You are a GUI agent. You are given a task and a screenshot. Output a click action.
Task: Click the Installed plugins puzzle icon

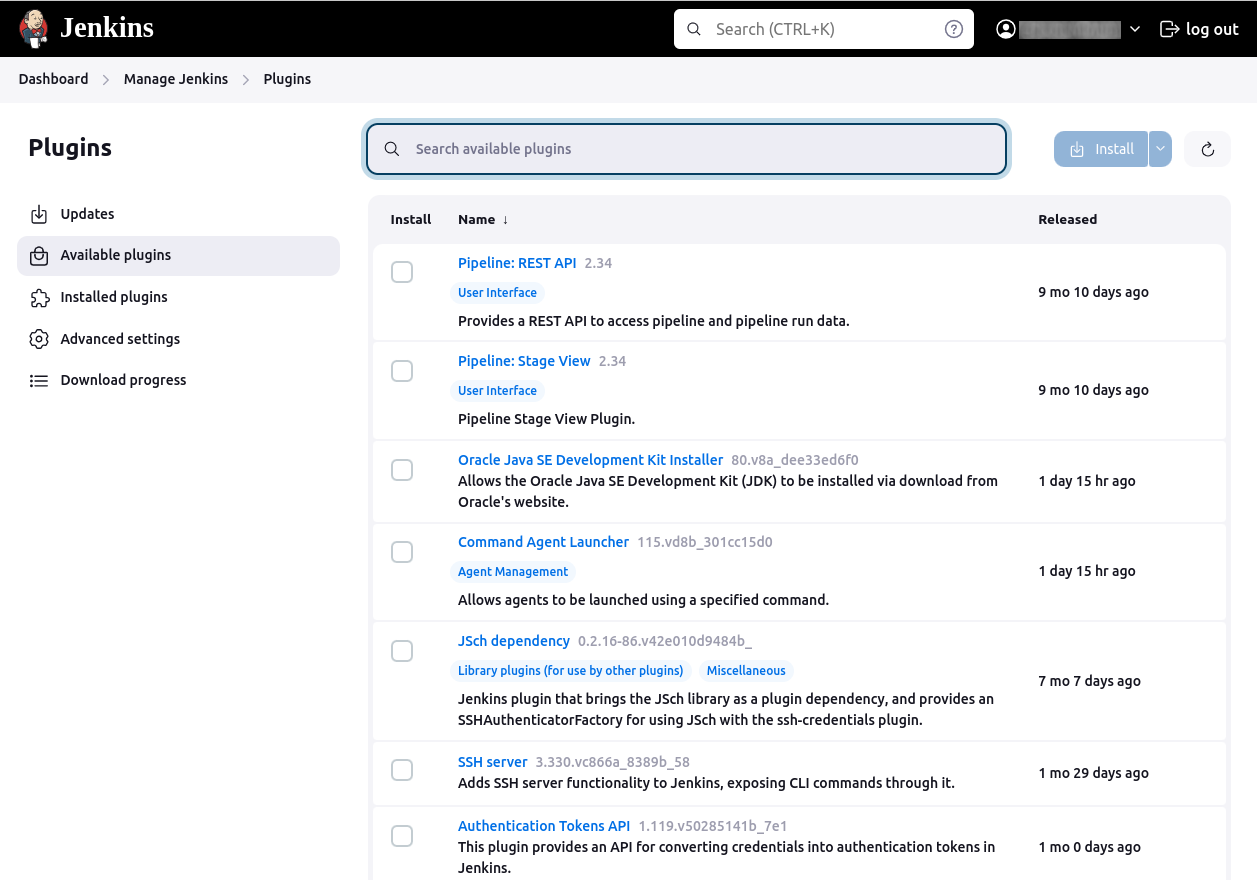39,297
